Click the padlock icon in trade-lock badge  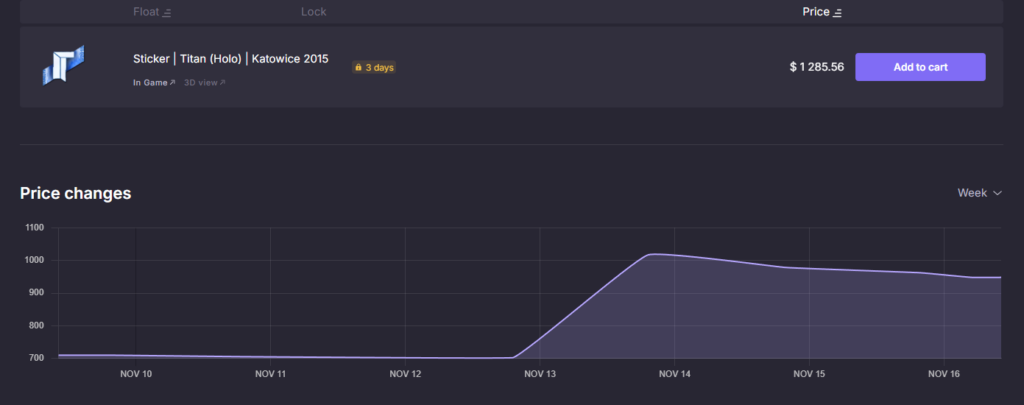click(358, 68)
